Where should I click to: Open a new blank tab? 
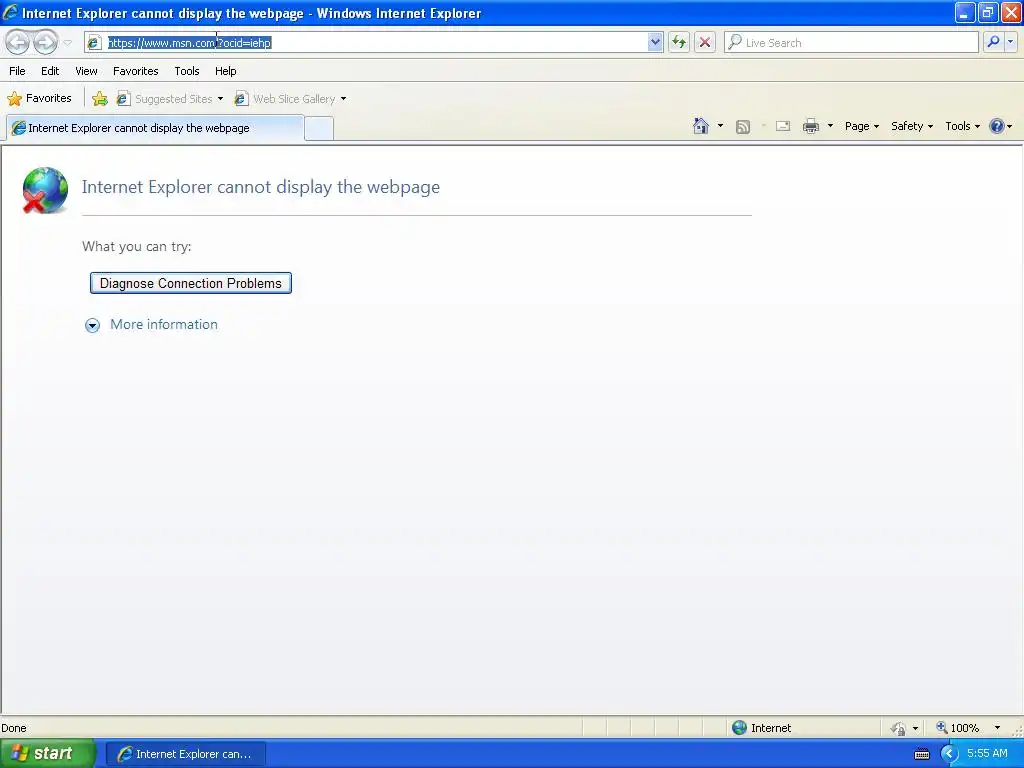tap(319, 128)
